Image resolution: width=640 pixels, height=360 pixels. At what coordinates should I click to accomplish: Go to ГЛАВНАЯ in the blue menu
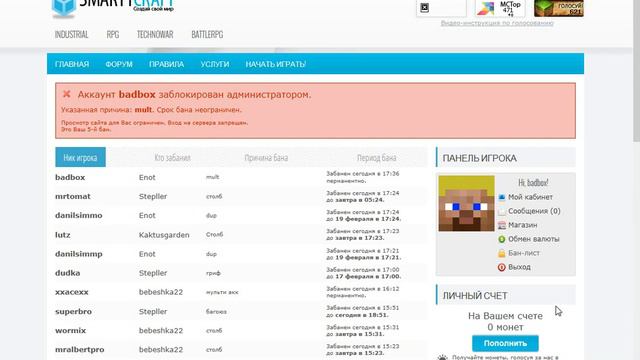click(72, 64)
